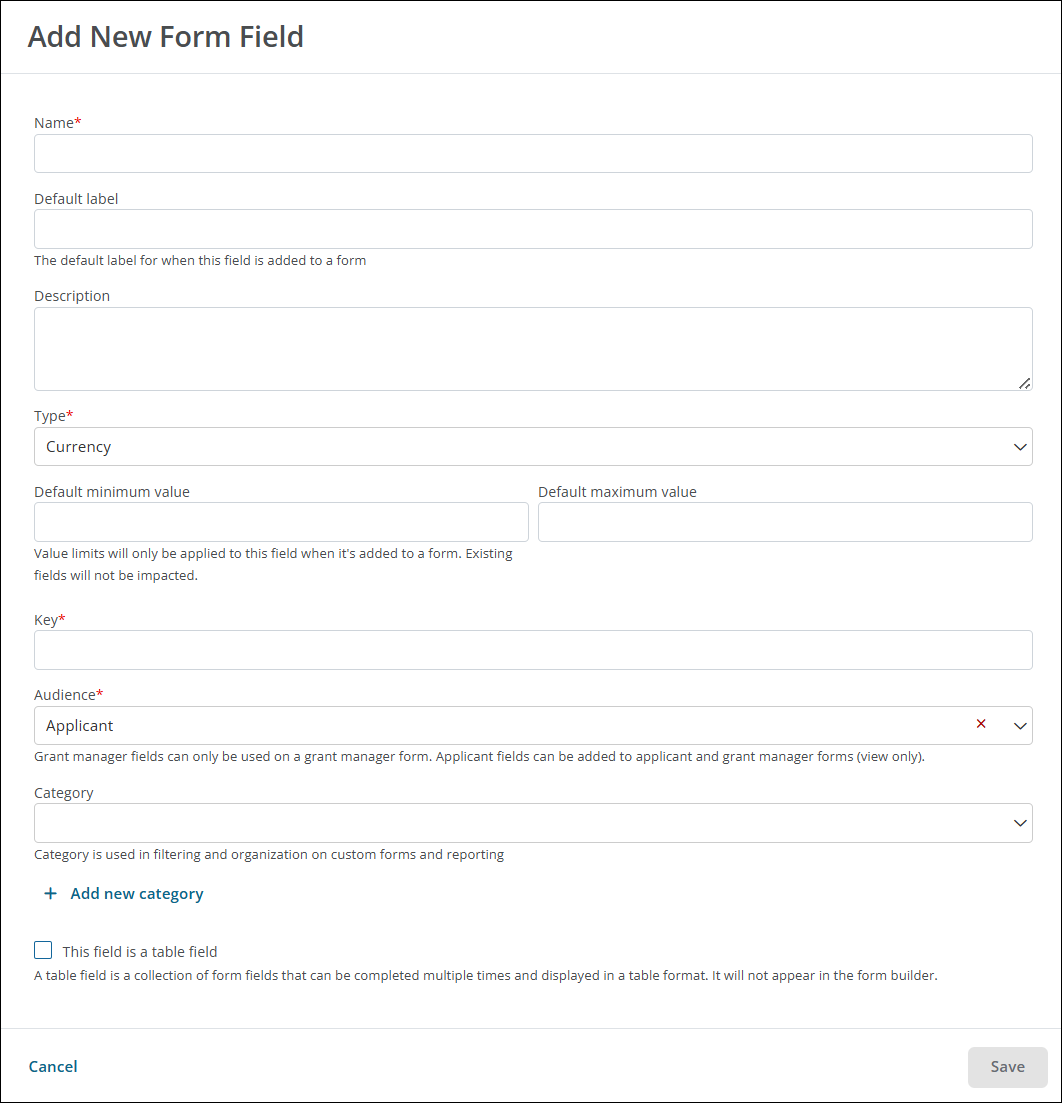Click inside the Default label field
The image size is (1062, 1103).
click(533, 229)
